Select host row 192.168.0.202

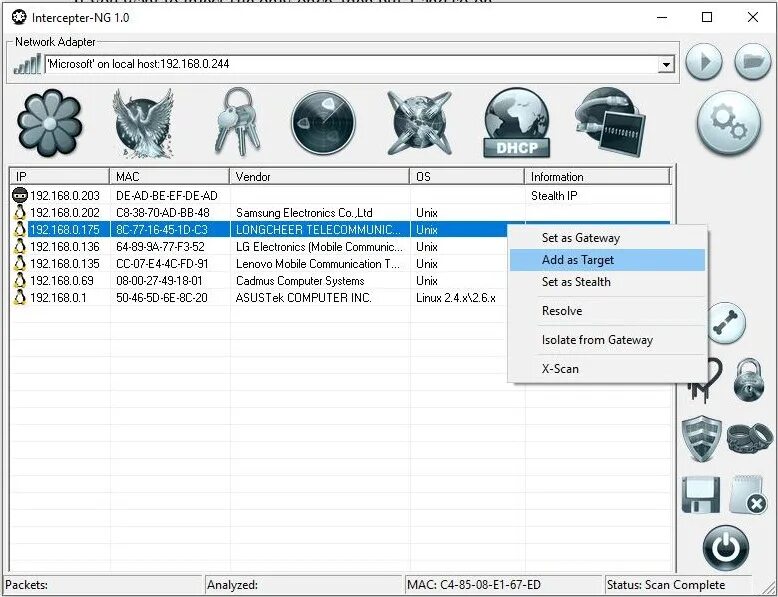tap(340, 212)
